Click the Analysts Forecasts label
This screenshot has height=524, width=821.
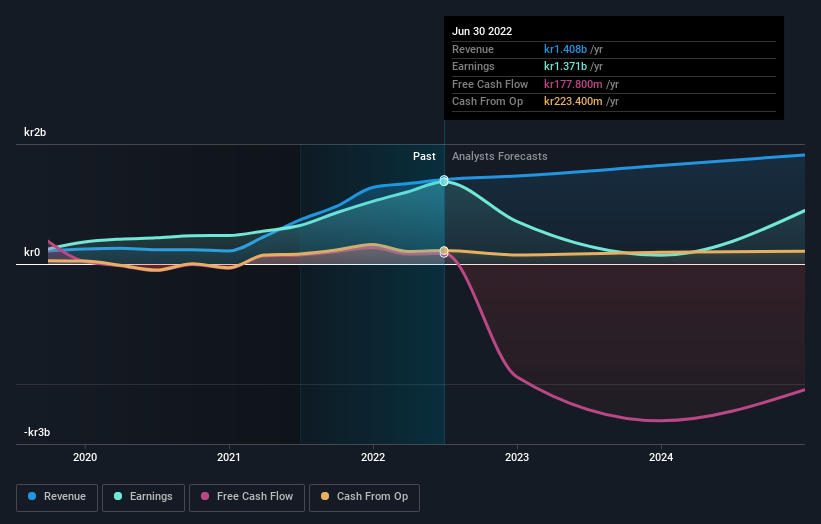500,157
